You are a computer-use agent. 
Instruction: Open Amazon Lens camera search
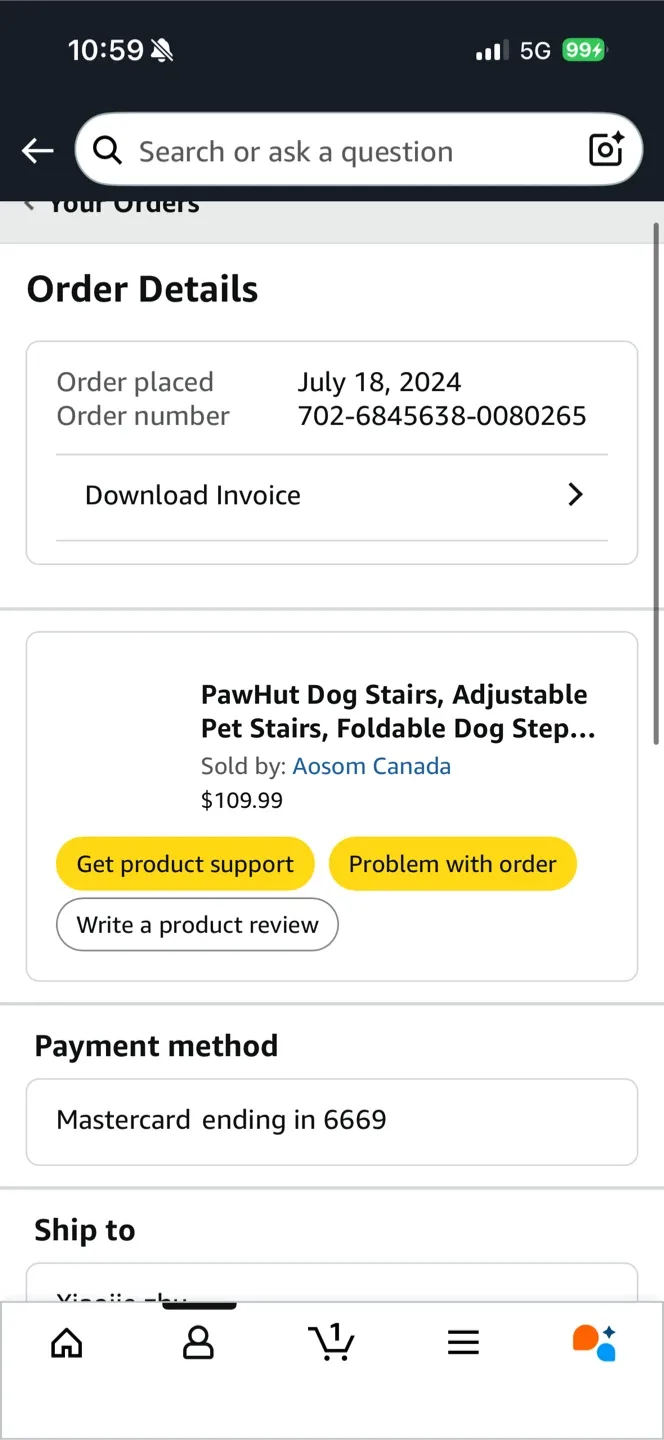tap(606, 150)
